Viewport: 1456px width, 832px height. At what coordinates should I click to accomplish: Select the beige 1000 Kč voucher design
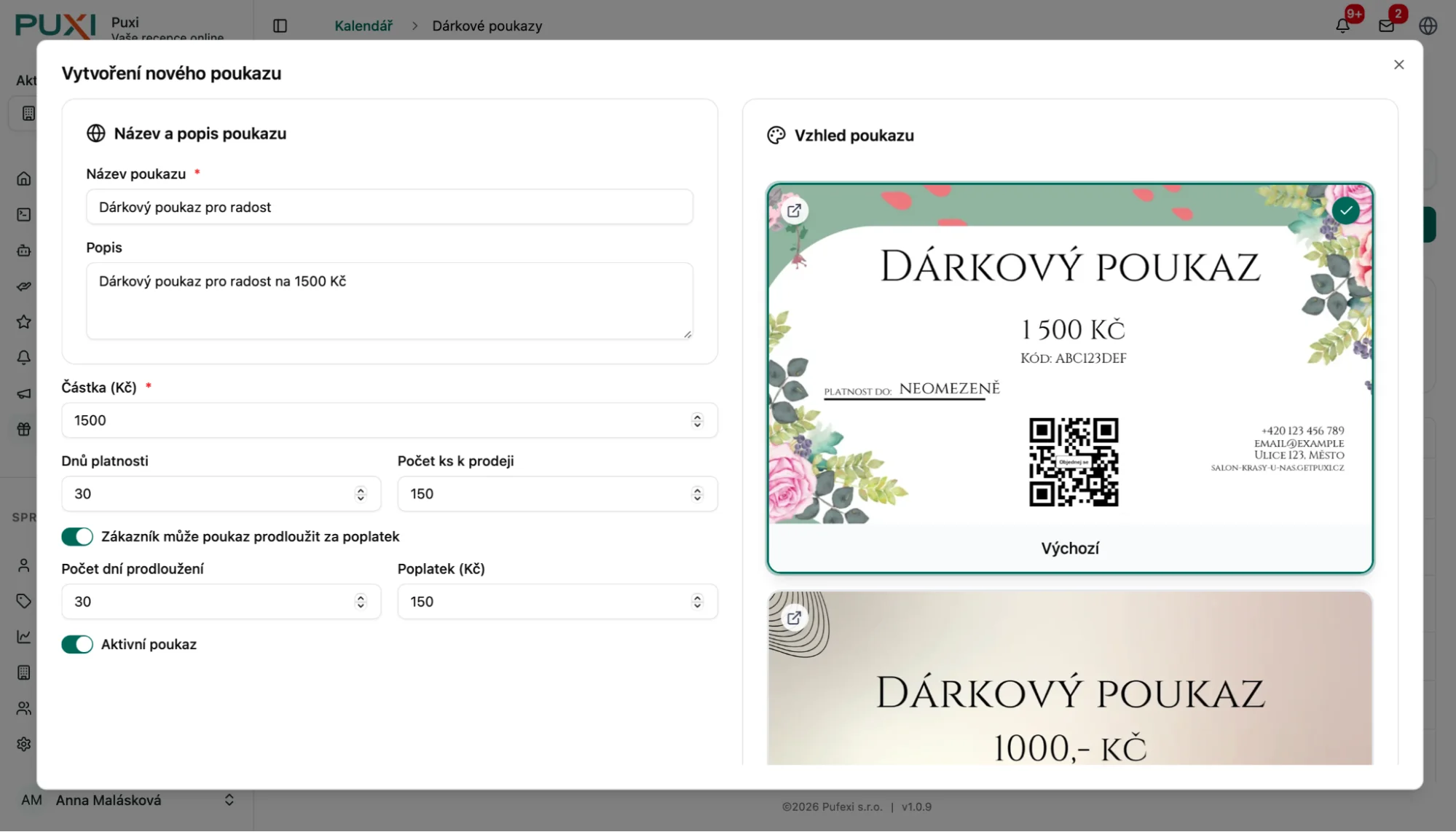click(1069, 692)
